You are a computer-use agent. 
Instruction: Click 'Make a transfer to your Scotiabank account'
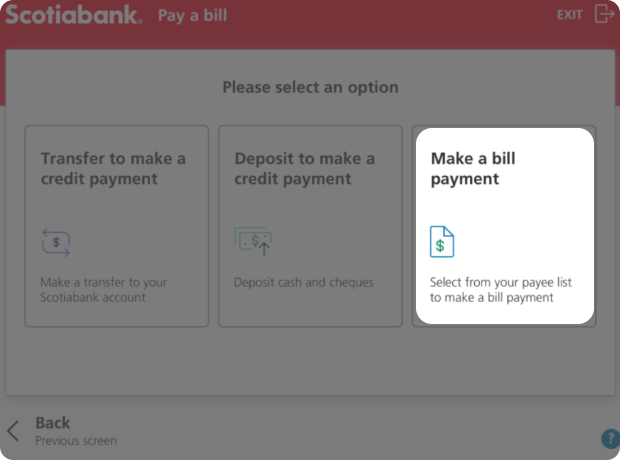click(x=104, y=290)
